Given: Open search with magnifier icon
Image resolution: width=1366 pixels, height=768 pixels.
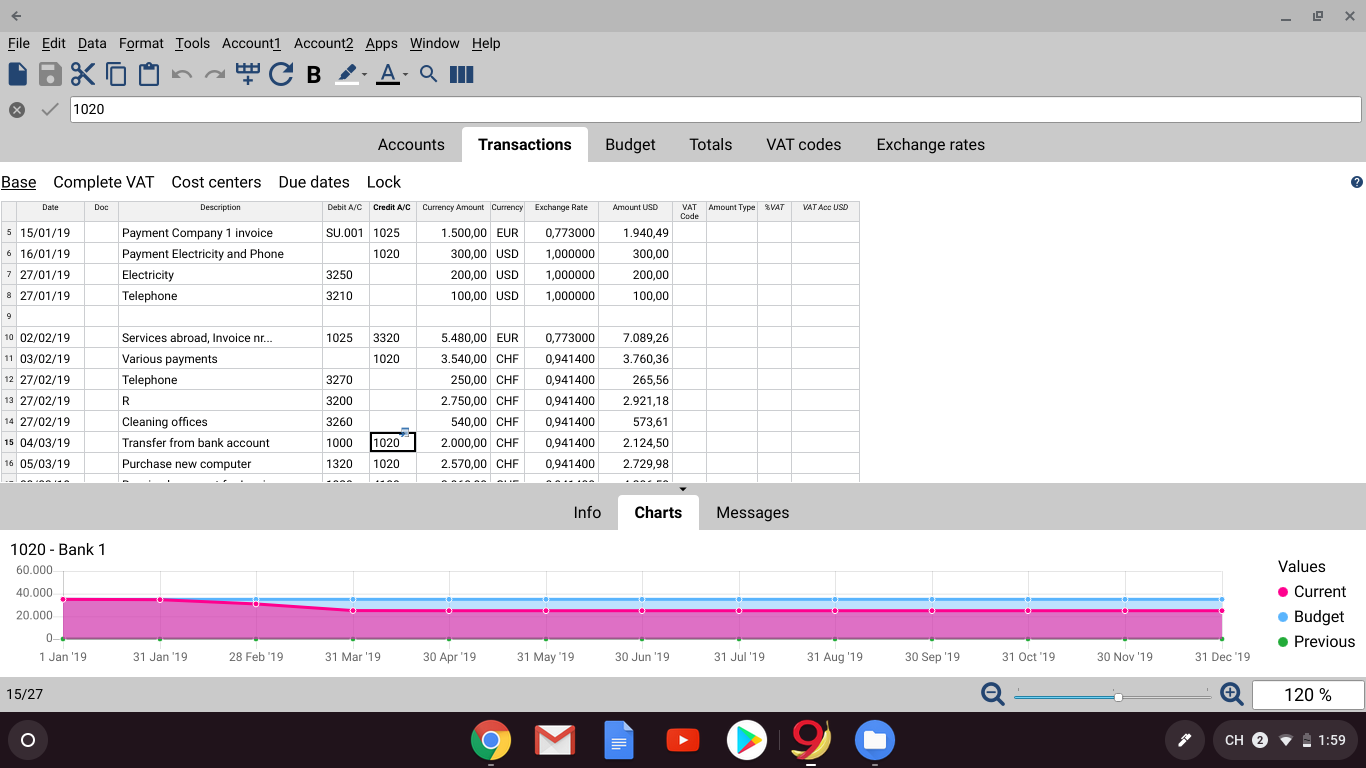Looking at the screenshot, I should (429, 74).
